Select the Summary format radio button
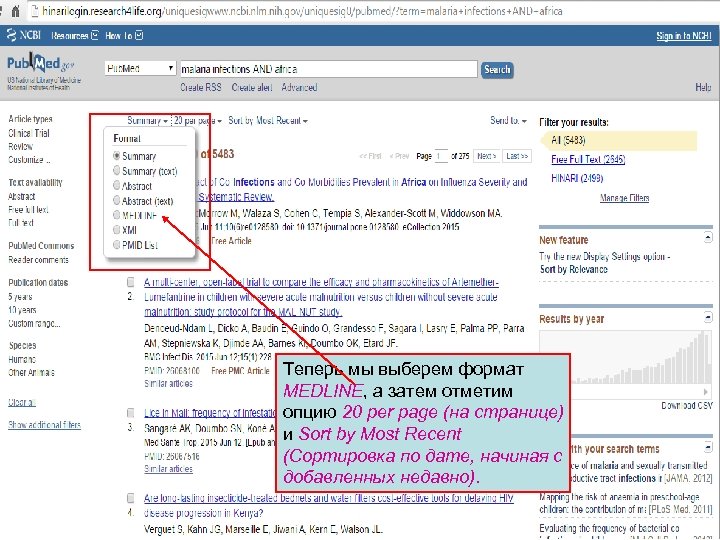The height and width of the screenshot is (540, 720). click(x=117, y=156)
